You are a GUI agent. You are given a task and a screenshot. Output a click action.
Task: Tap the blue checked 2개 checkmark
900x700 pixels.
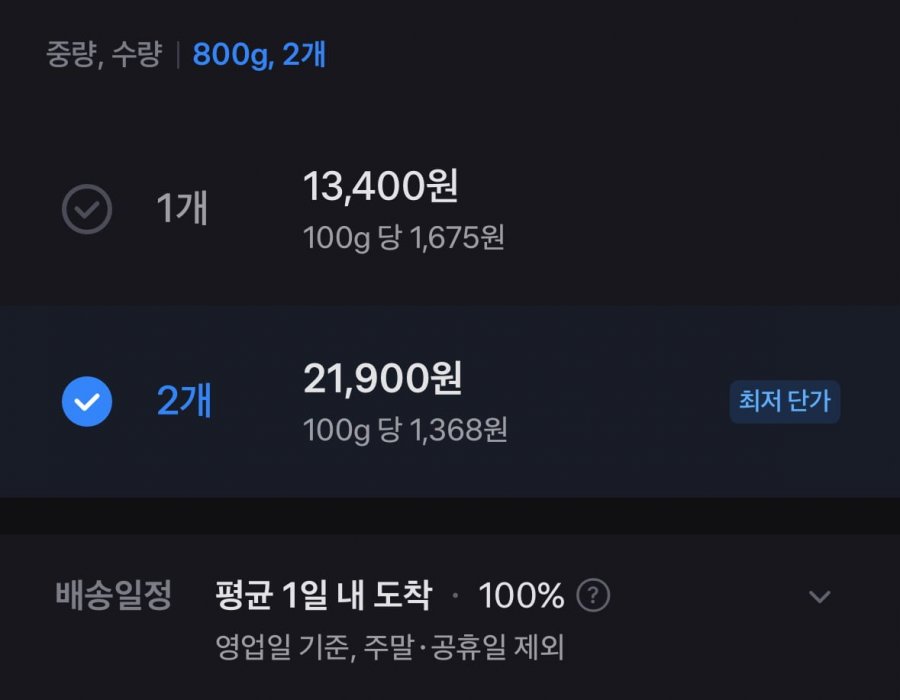(x=87, y=402)
